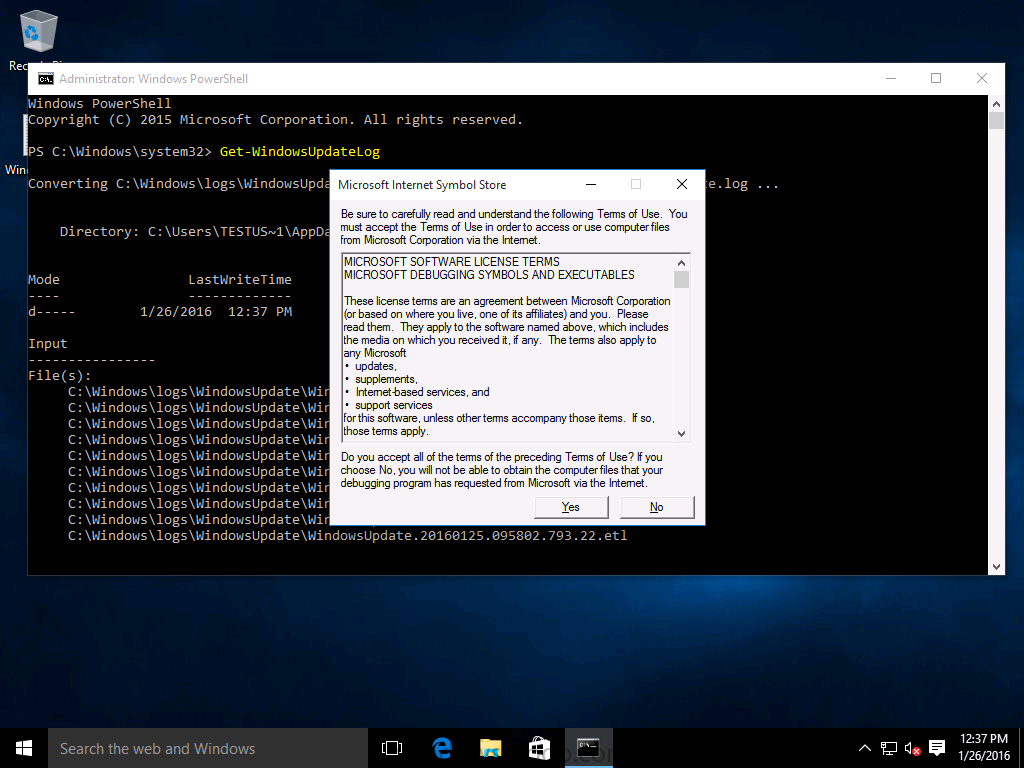Open the Windows Start menu

tap(24, 748)
